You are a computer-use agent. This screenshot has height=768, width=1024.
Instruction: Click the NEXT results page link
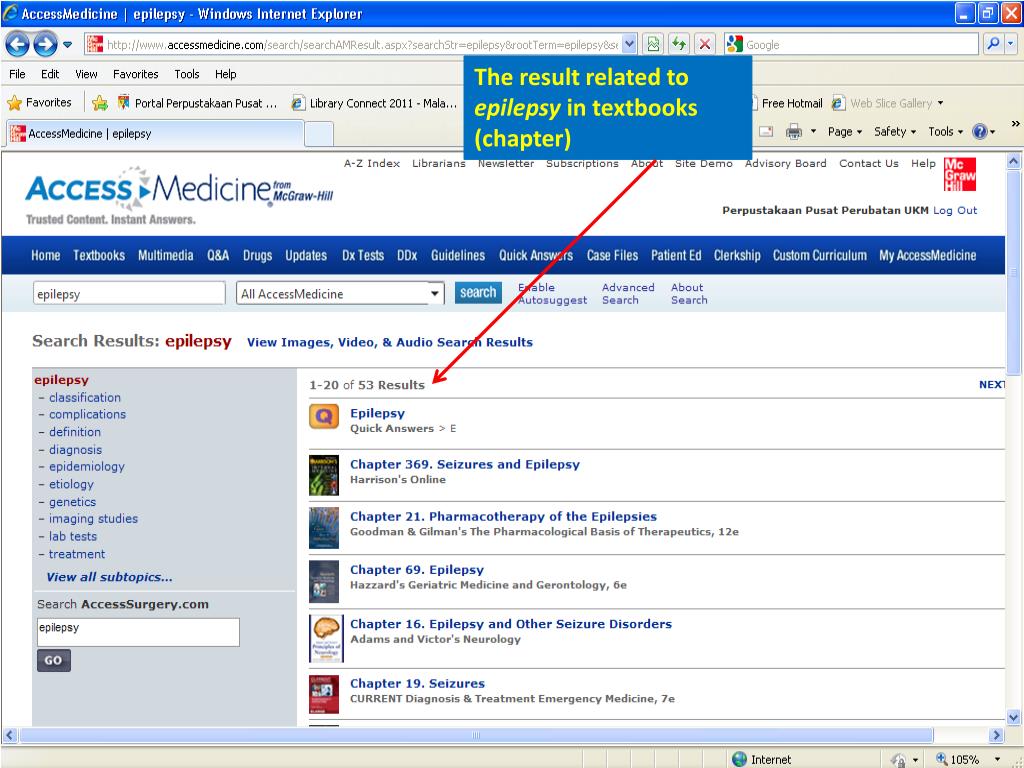coord(991,385)
